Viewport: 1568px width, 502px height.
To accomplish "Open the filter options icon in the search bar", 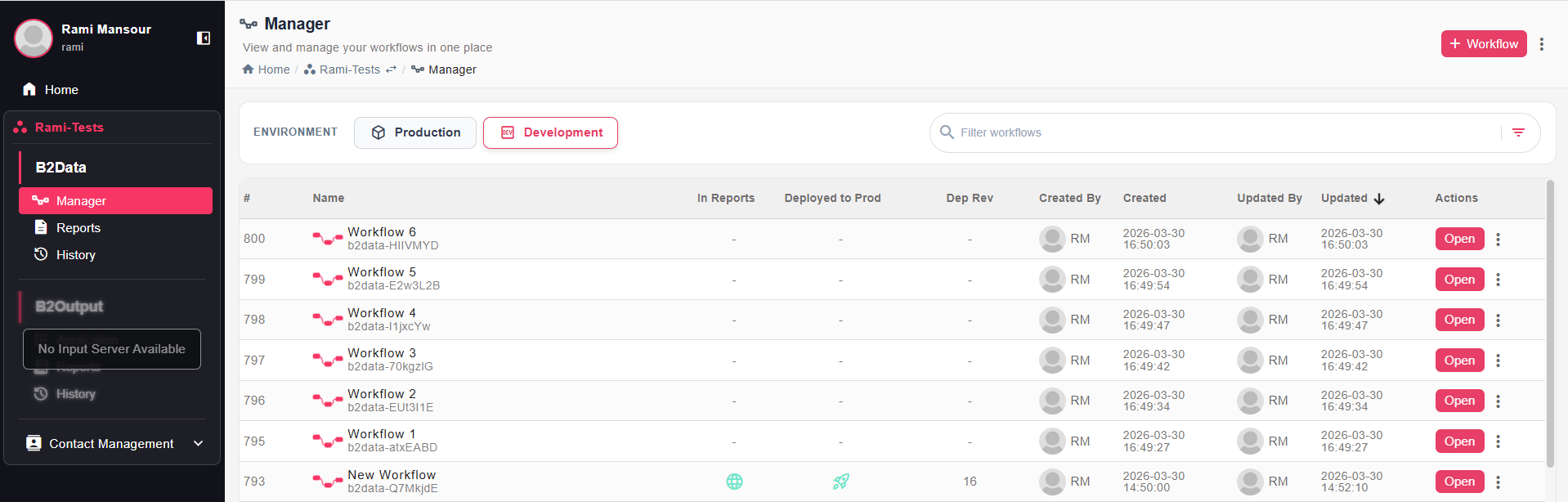I will [1518, 132].
